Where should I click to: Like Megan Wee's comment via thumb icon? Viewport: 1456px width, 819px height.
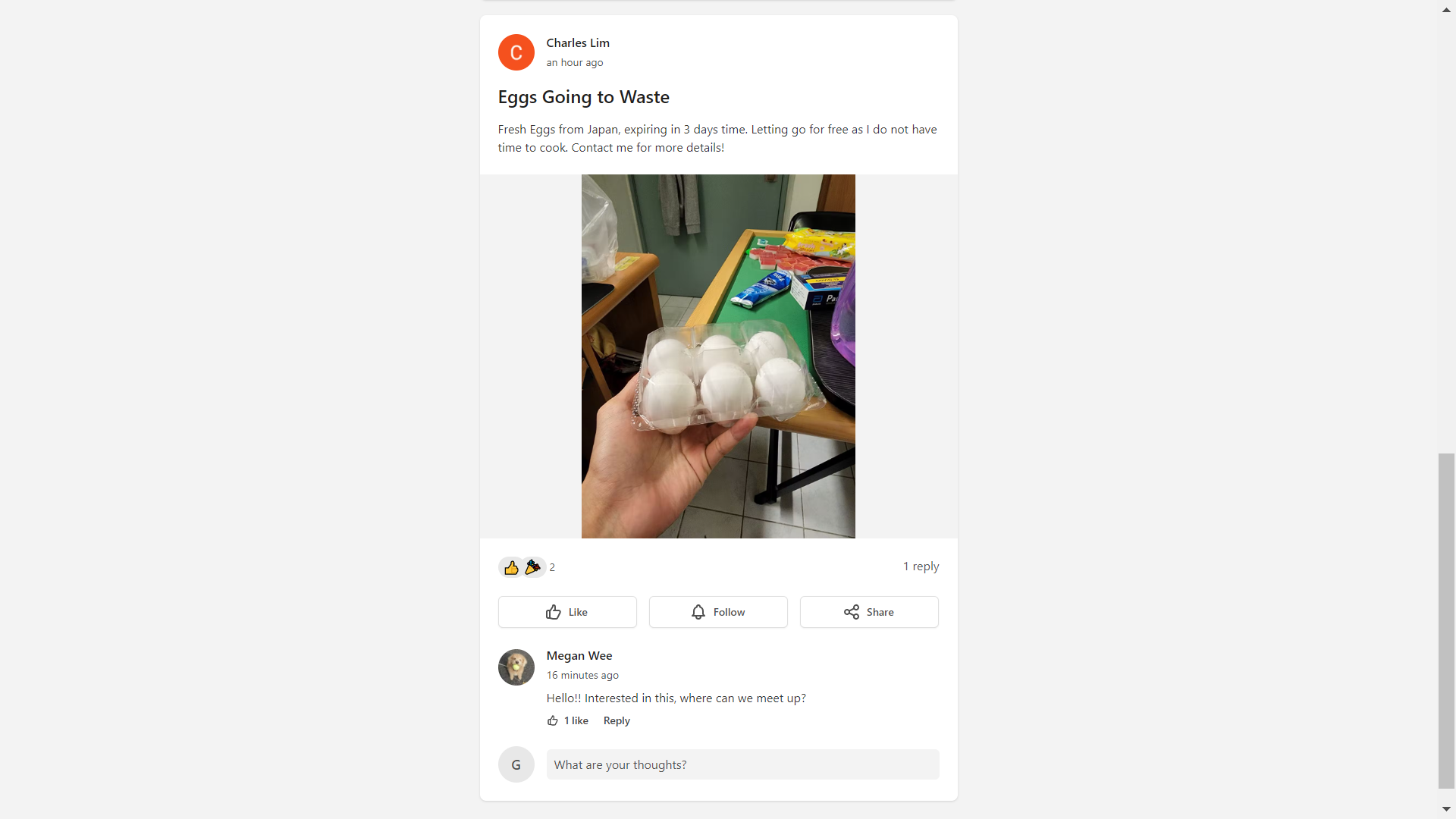553,720
